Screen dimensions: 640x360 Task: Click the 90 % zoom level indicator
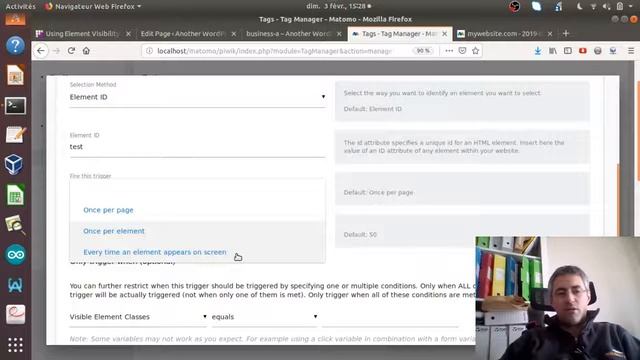[x=422, y=51]
